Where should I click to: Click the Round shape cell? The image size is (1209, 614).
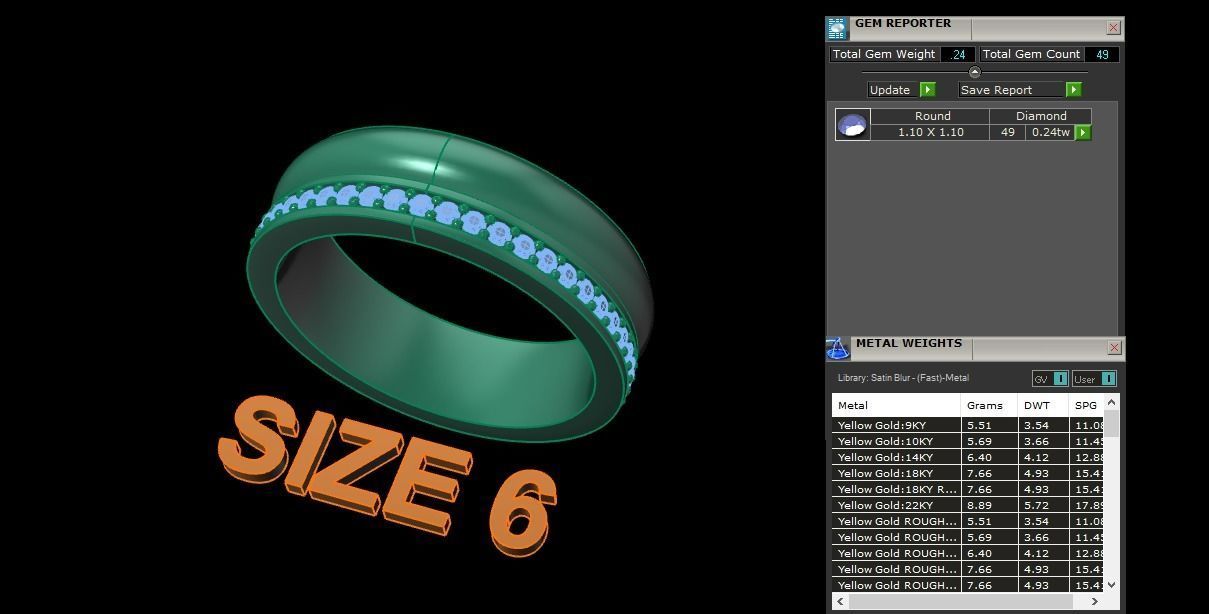point(931,116)
